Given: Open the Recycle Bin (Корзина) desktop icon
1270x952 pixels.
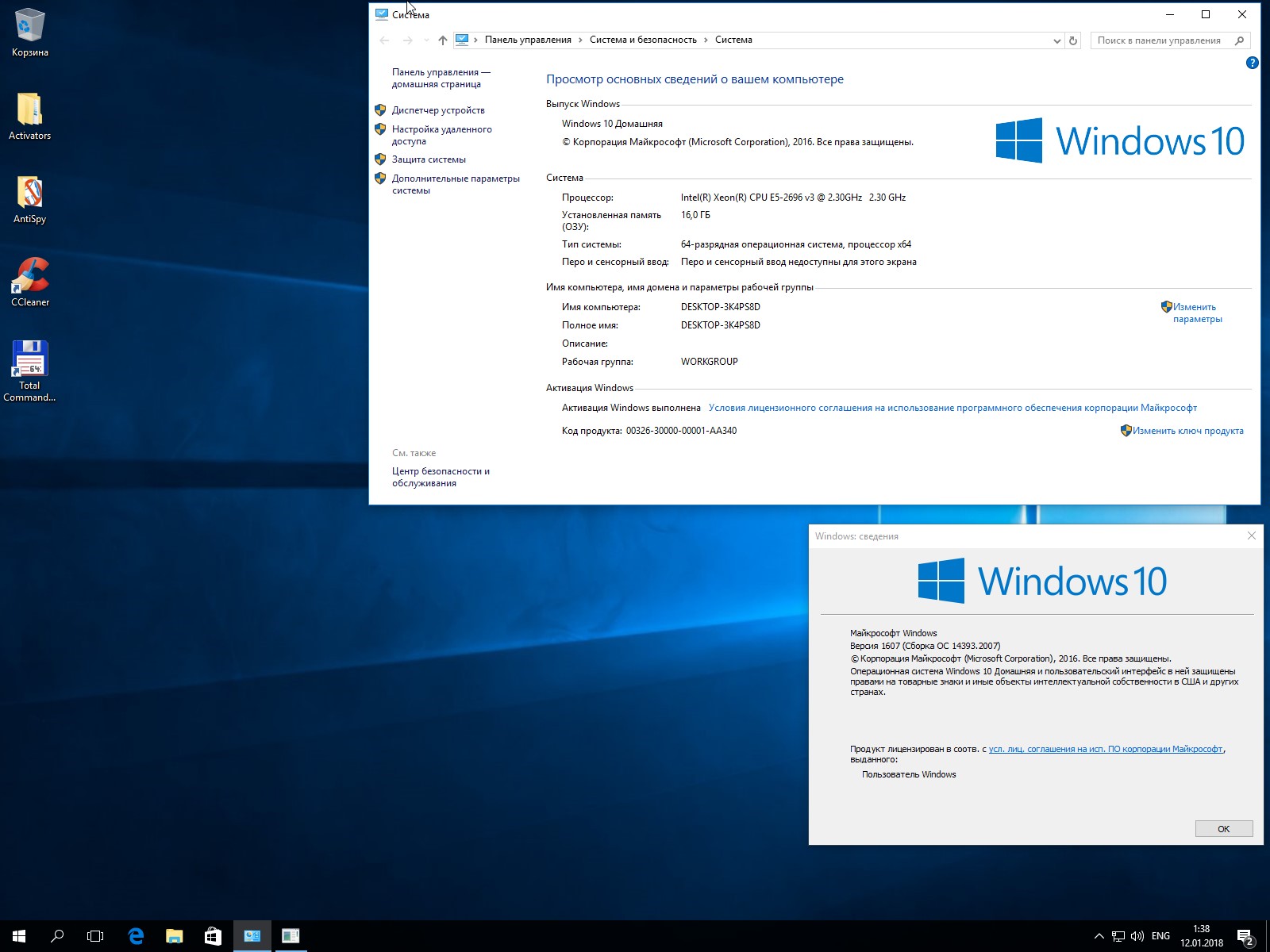Looking at the screenshot, I should click(x=30, y=32).
